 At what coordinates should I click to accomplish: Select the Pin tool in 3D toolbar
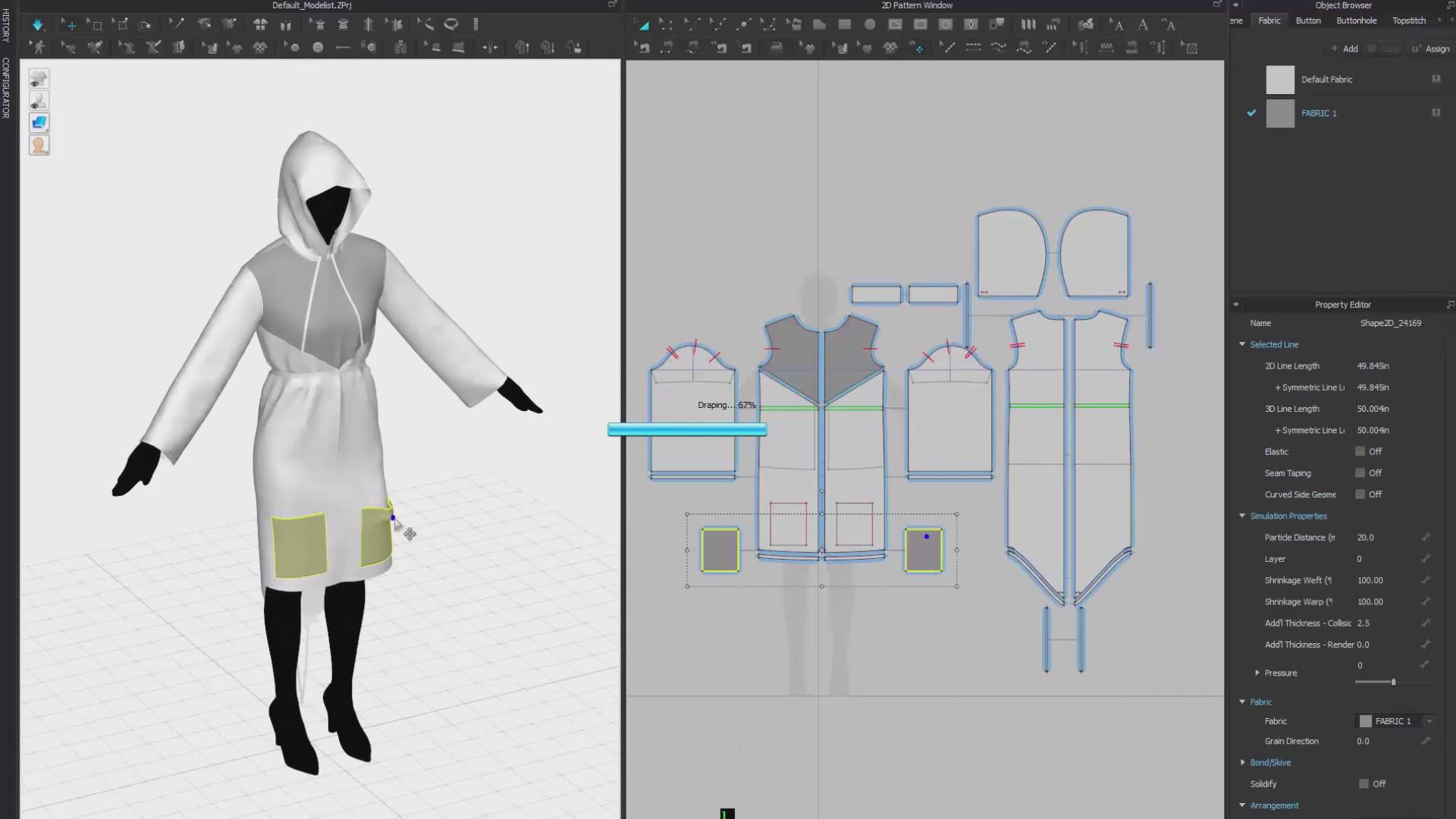tap(177, 24)
